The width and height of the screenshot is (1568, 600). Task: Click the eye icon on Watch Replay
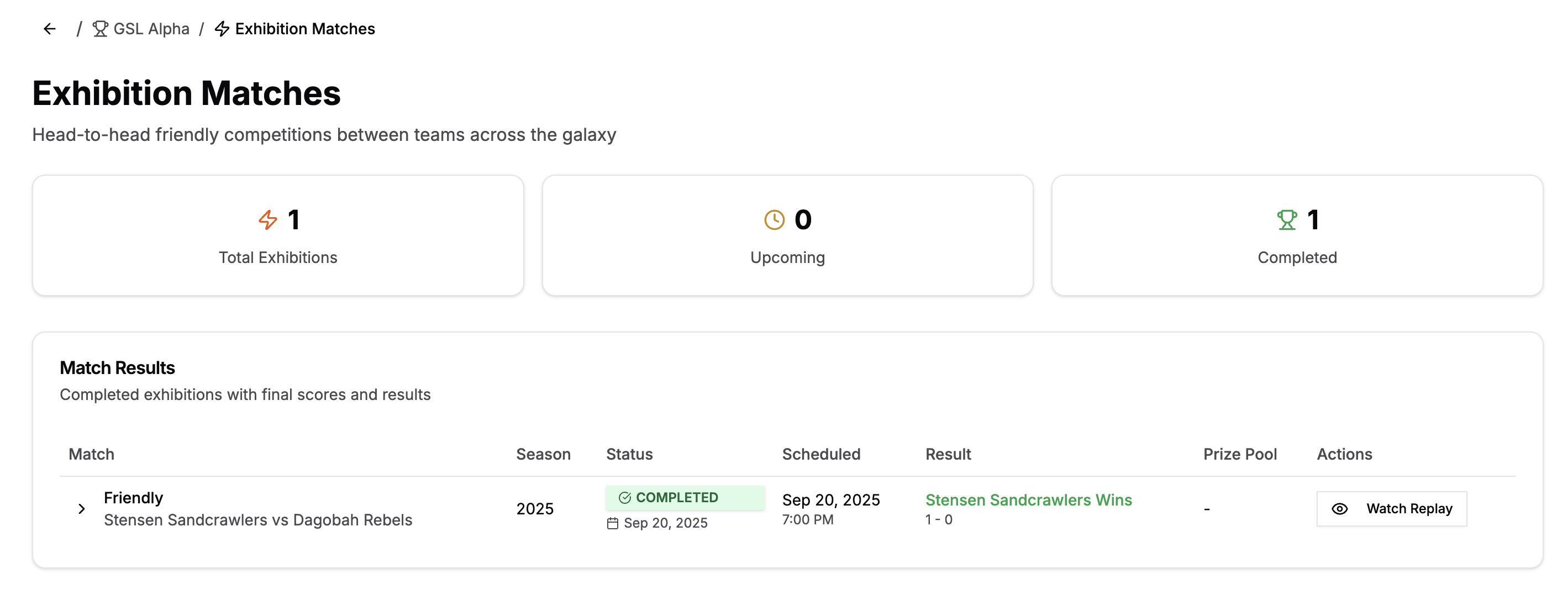click(x=1340, y=509)
